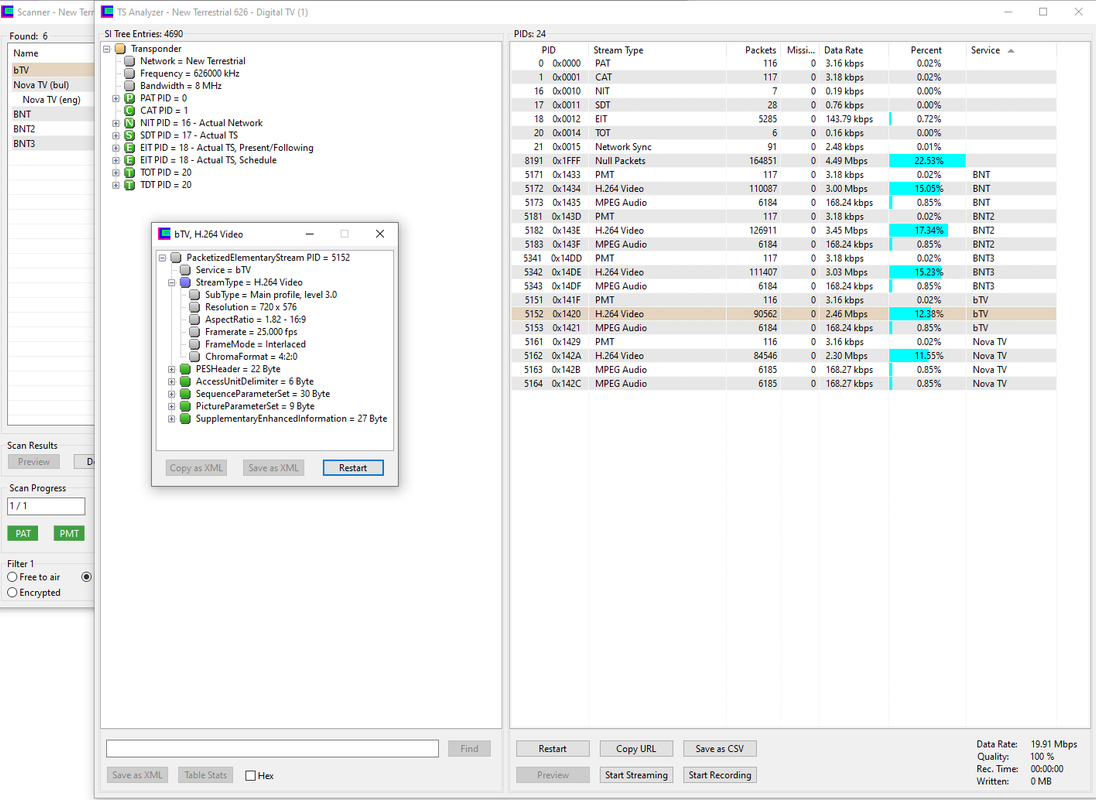
Task: Select the Free to air radio button
Action: click(13, 577)
